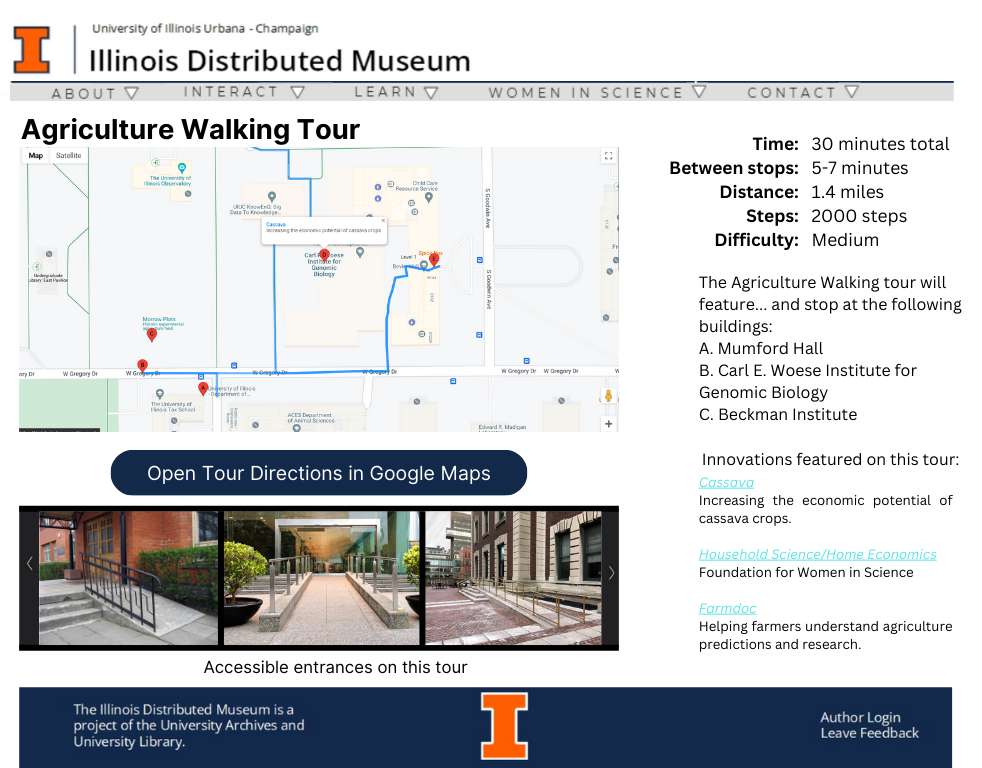This screenshot has width=982, height=768.
Task: Open the Farmdoc innovation link
Action: (x=727, y=608)
